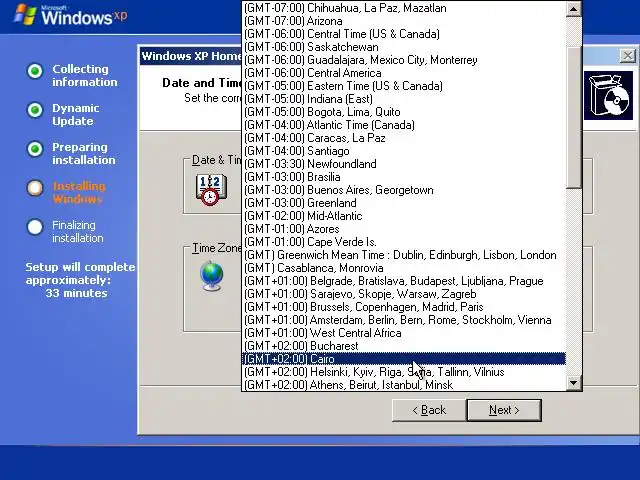The width and height of the screenshot is (640, 480).
Task: Choose (GMT-05:00) Indiana (East)
Action: click(x=404, y=99)
